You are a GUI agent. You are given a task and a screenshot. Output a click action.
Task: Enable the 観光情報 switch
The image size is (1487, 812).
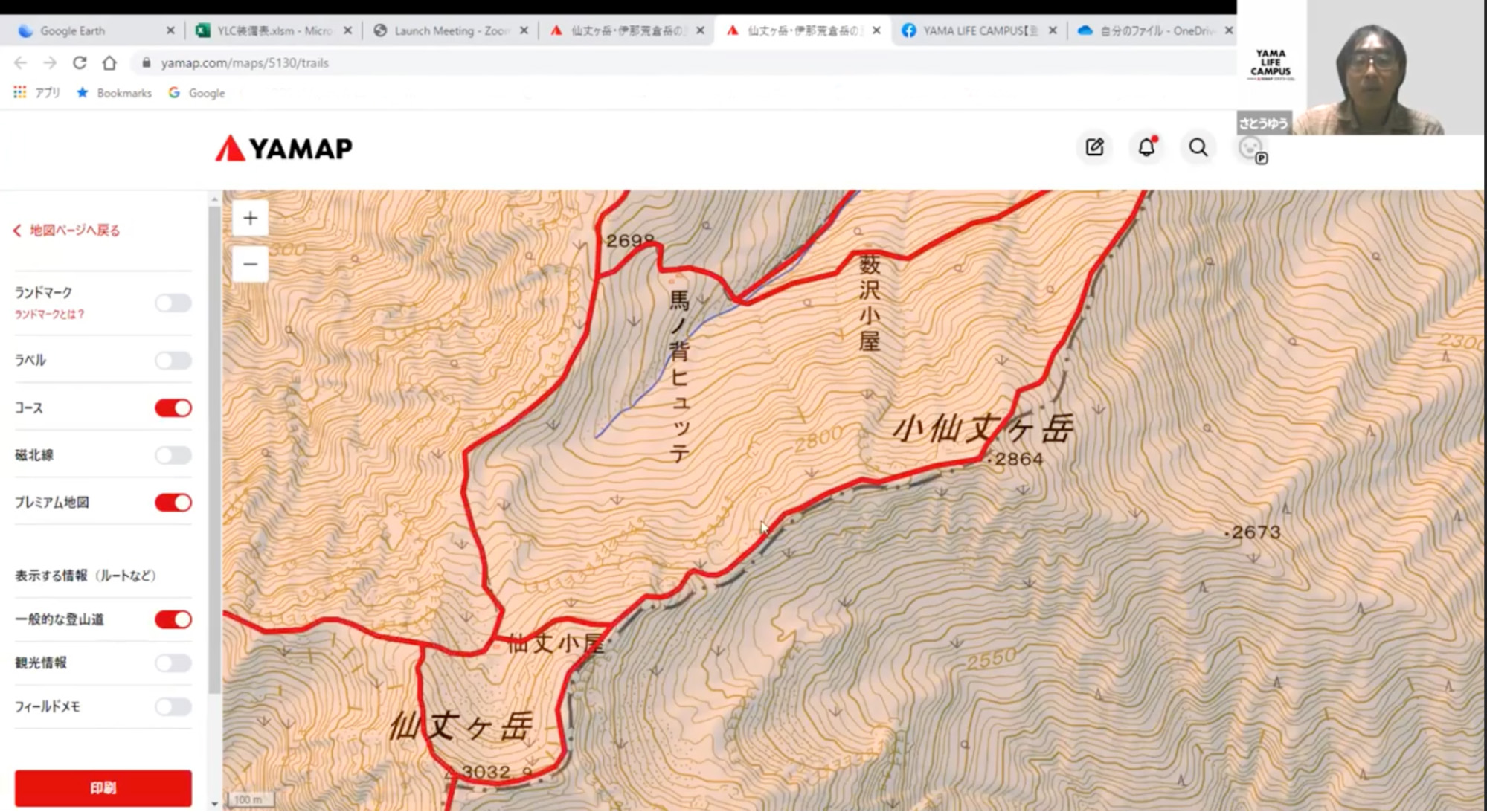point(173,663)
